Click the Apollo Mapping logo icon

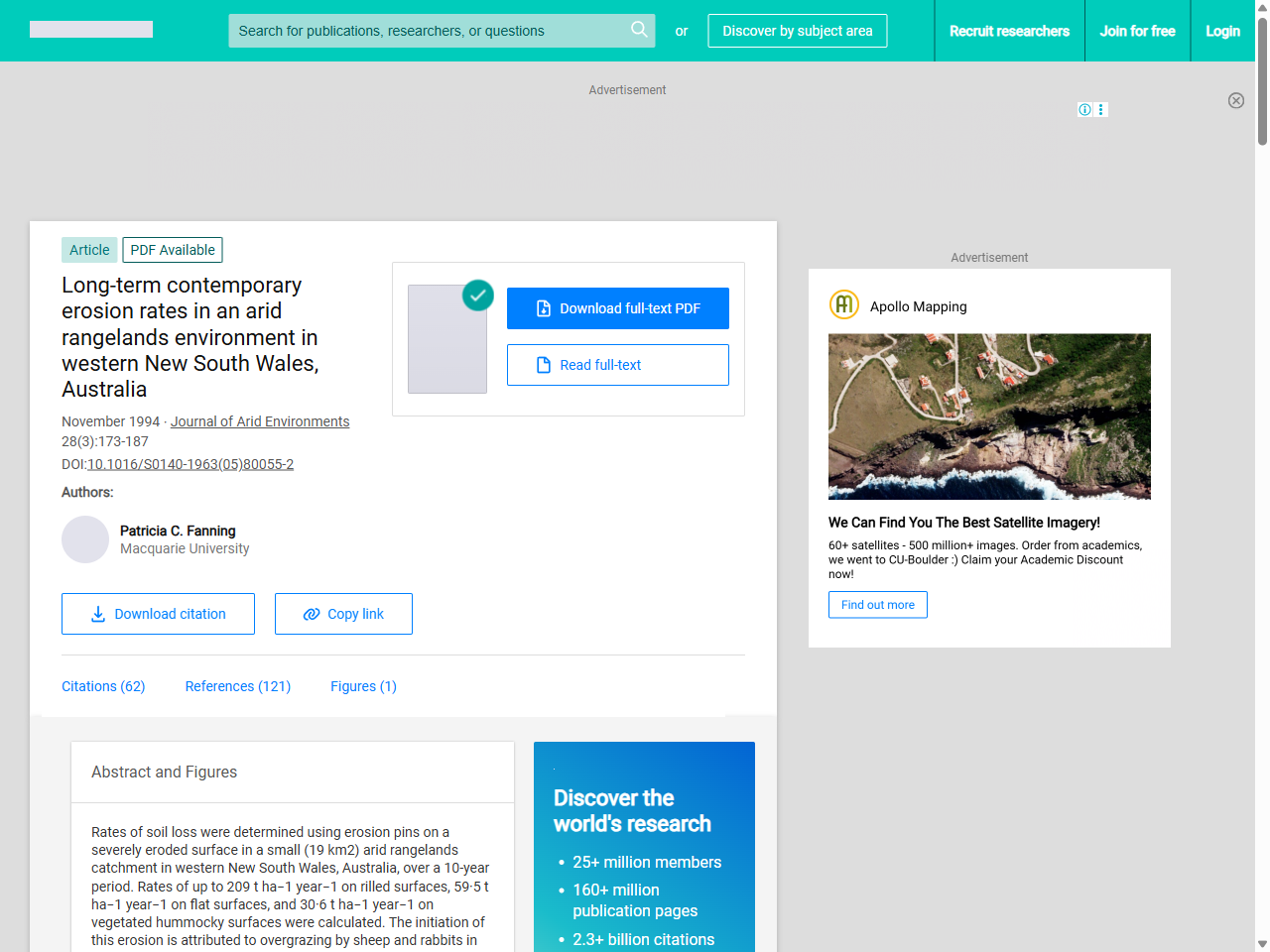tap(843, 304)
